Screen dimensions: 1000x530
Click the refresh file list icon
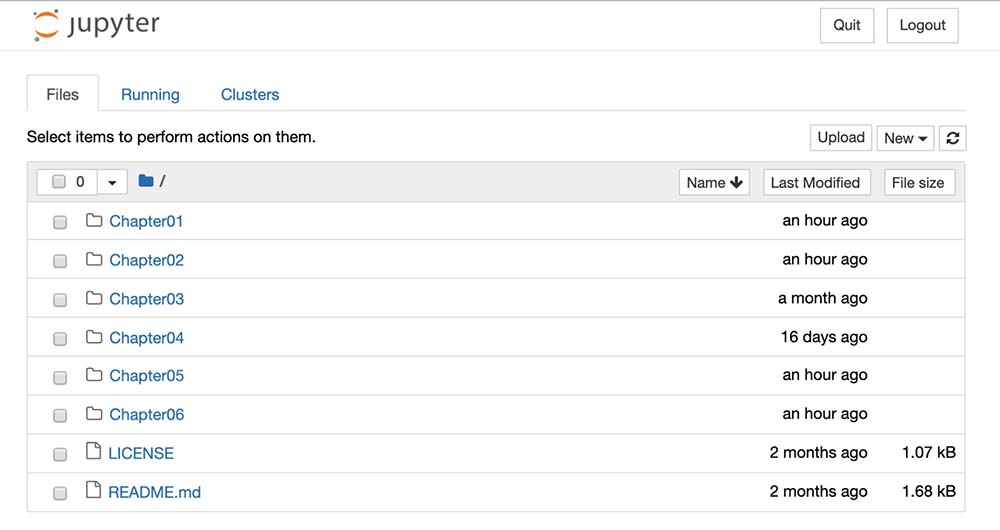952,138
